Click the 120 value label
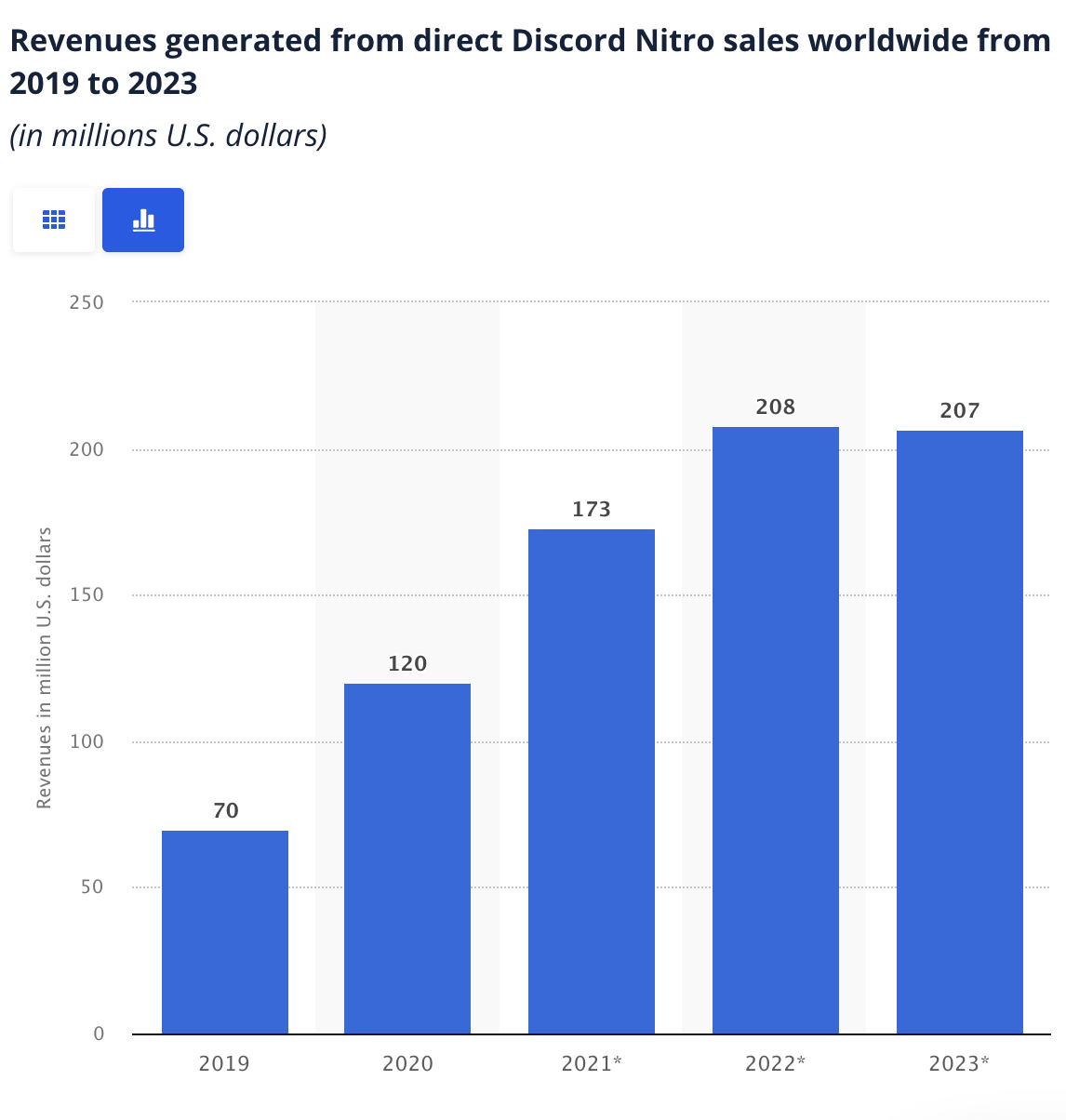Viewport: 1066px width, 1120px height. point(407,663)
